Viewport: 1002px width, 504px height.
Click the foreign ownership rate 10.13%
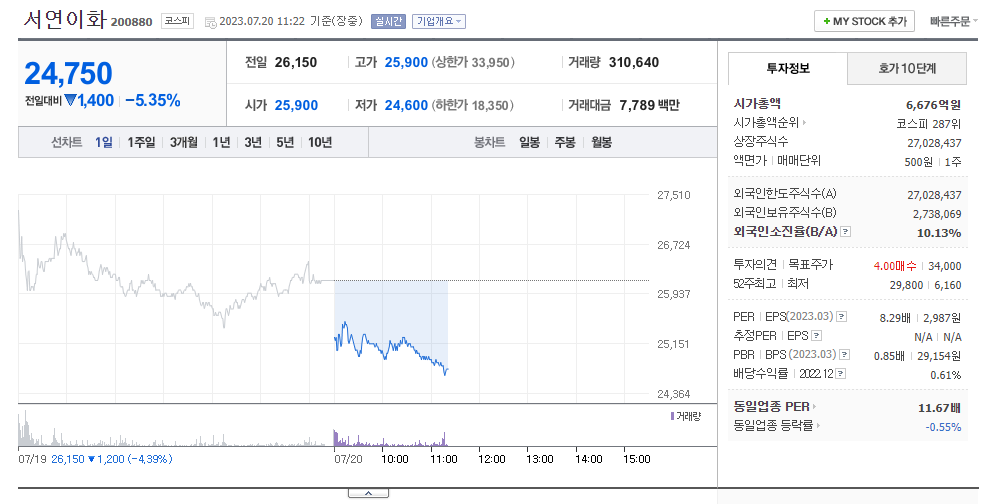[x=939, y=233]
